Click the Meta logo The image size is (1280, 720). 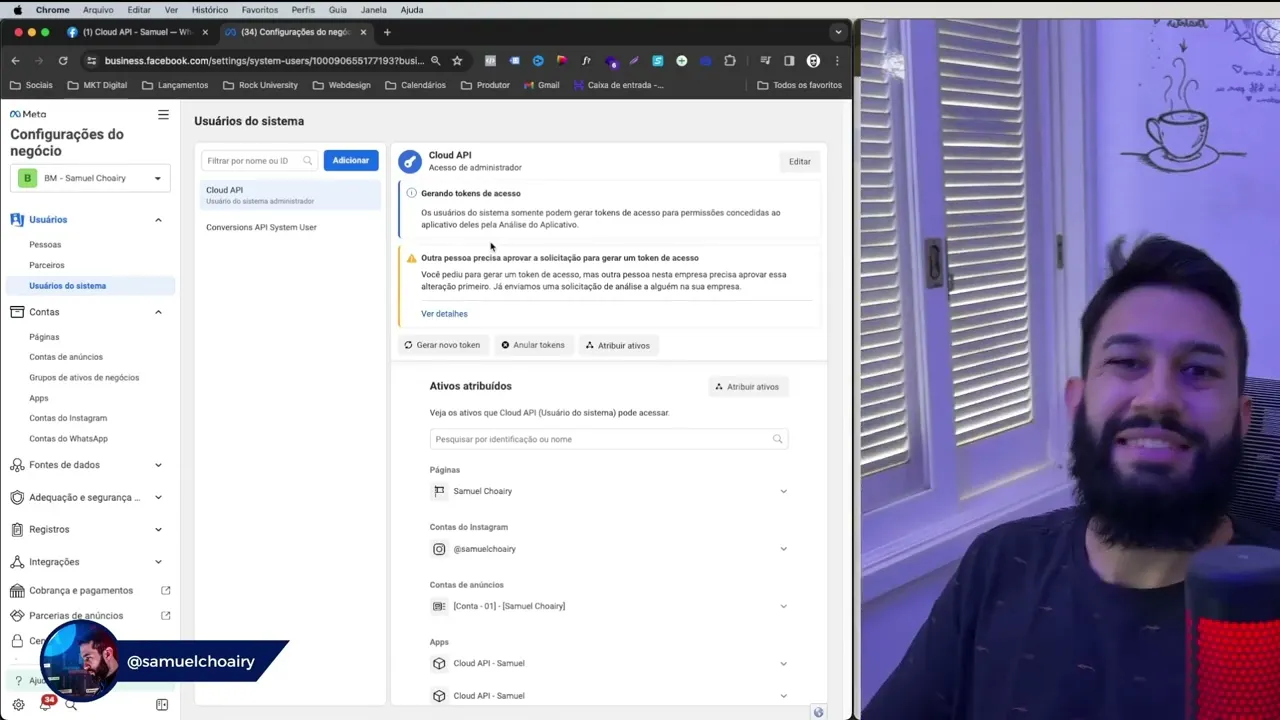[x=28, y=114]
